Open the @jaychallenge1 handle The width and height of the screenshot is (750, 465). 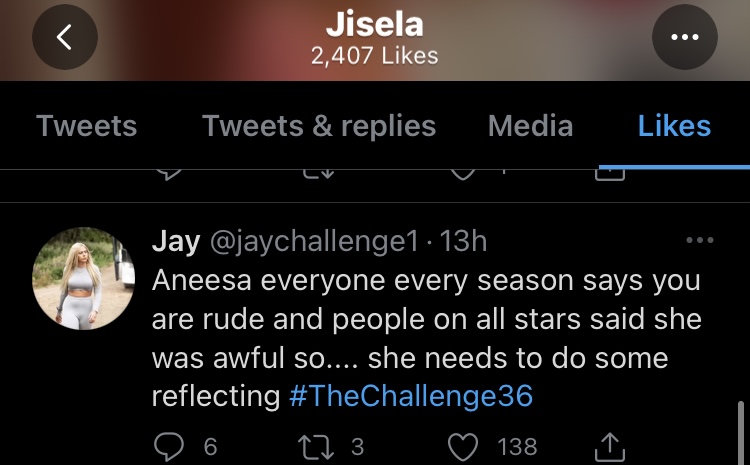click(x=315, y=241)
